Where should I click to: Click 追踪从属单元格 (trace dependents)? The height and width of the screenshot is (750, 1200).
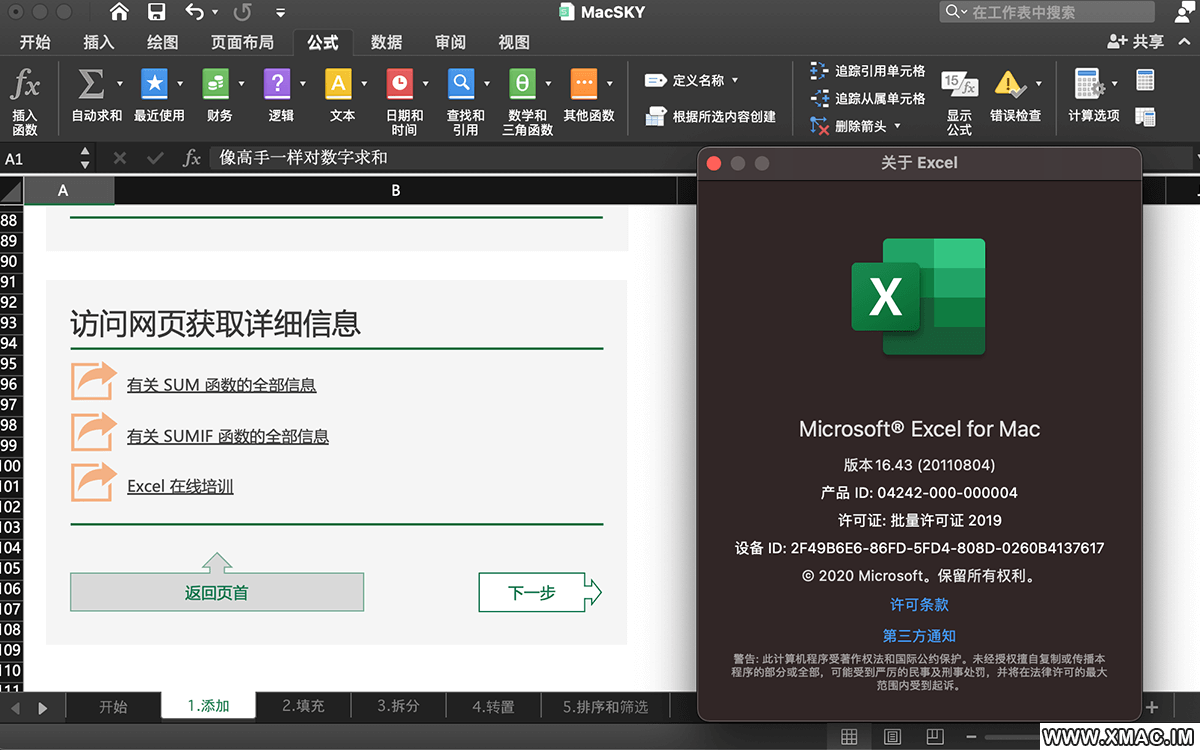click(x=867, y=98)
